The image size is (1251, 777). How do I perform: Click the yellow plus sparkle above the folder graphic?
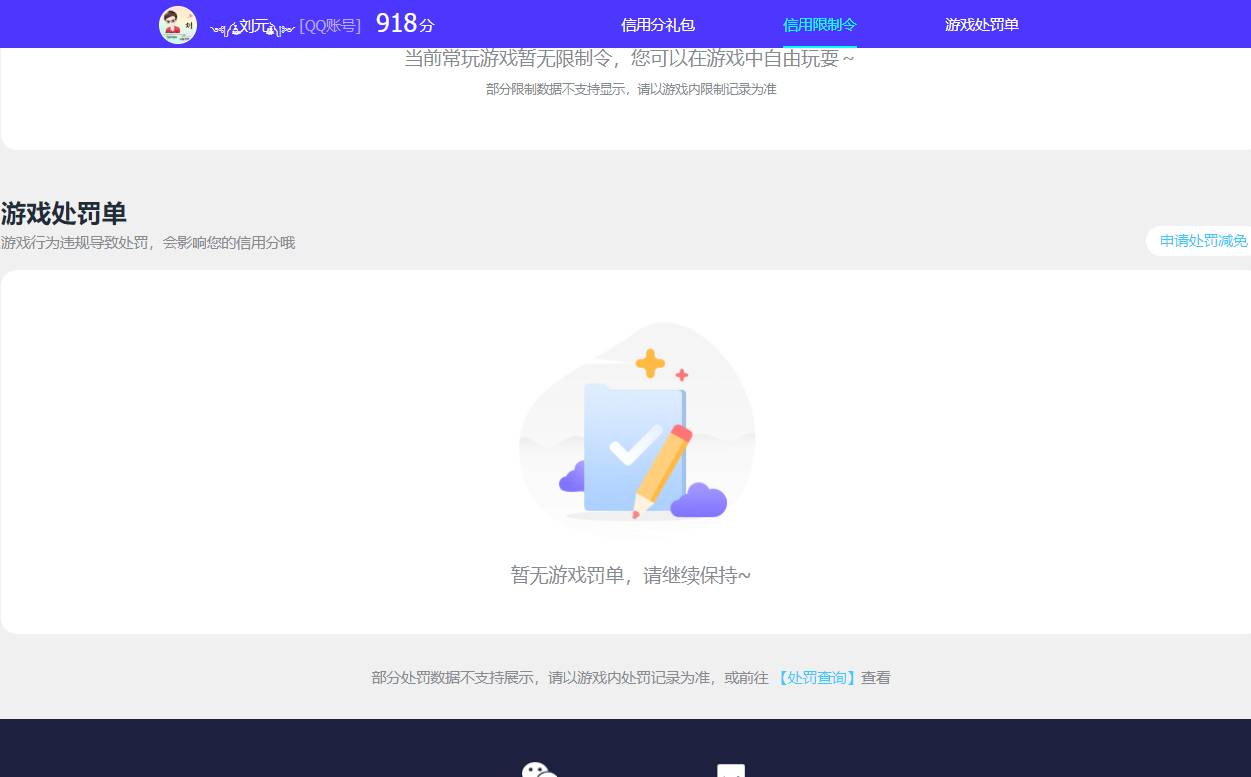pos(649,363)
